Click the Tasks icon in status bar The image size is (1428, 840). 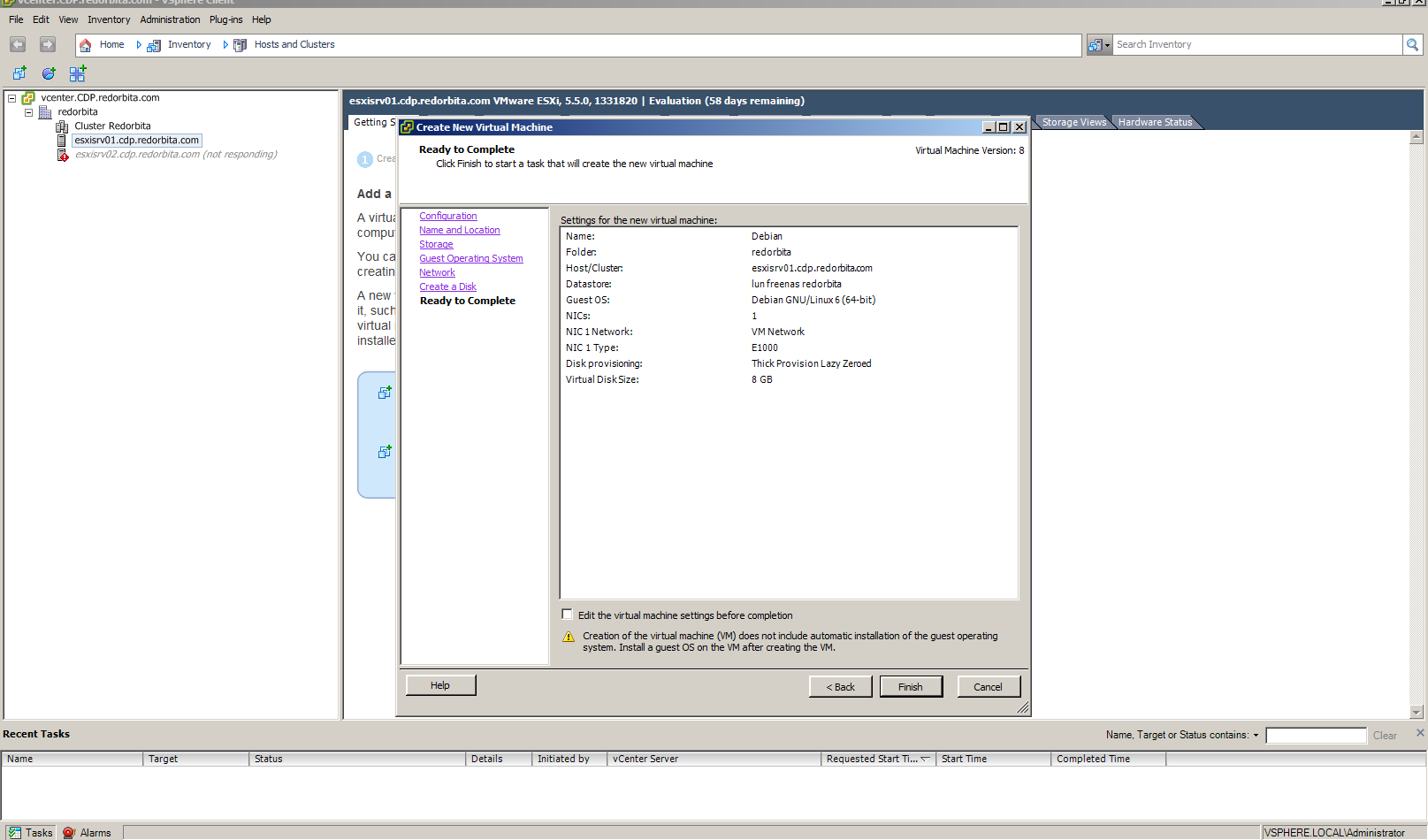[14, 832]
